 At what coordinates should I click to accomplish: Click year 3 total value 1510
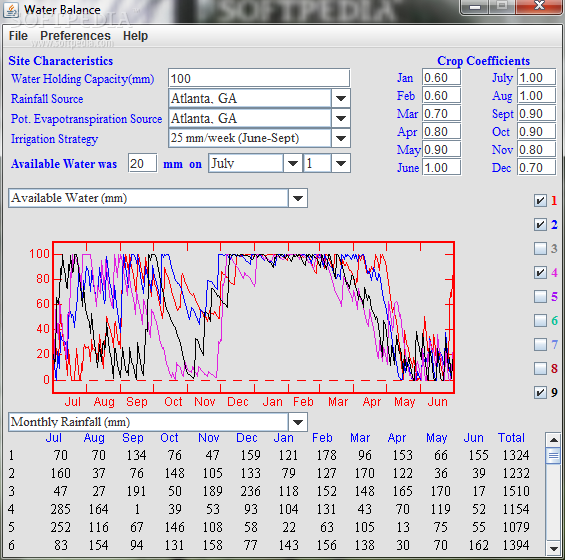click(x=516, y=492)
